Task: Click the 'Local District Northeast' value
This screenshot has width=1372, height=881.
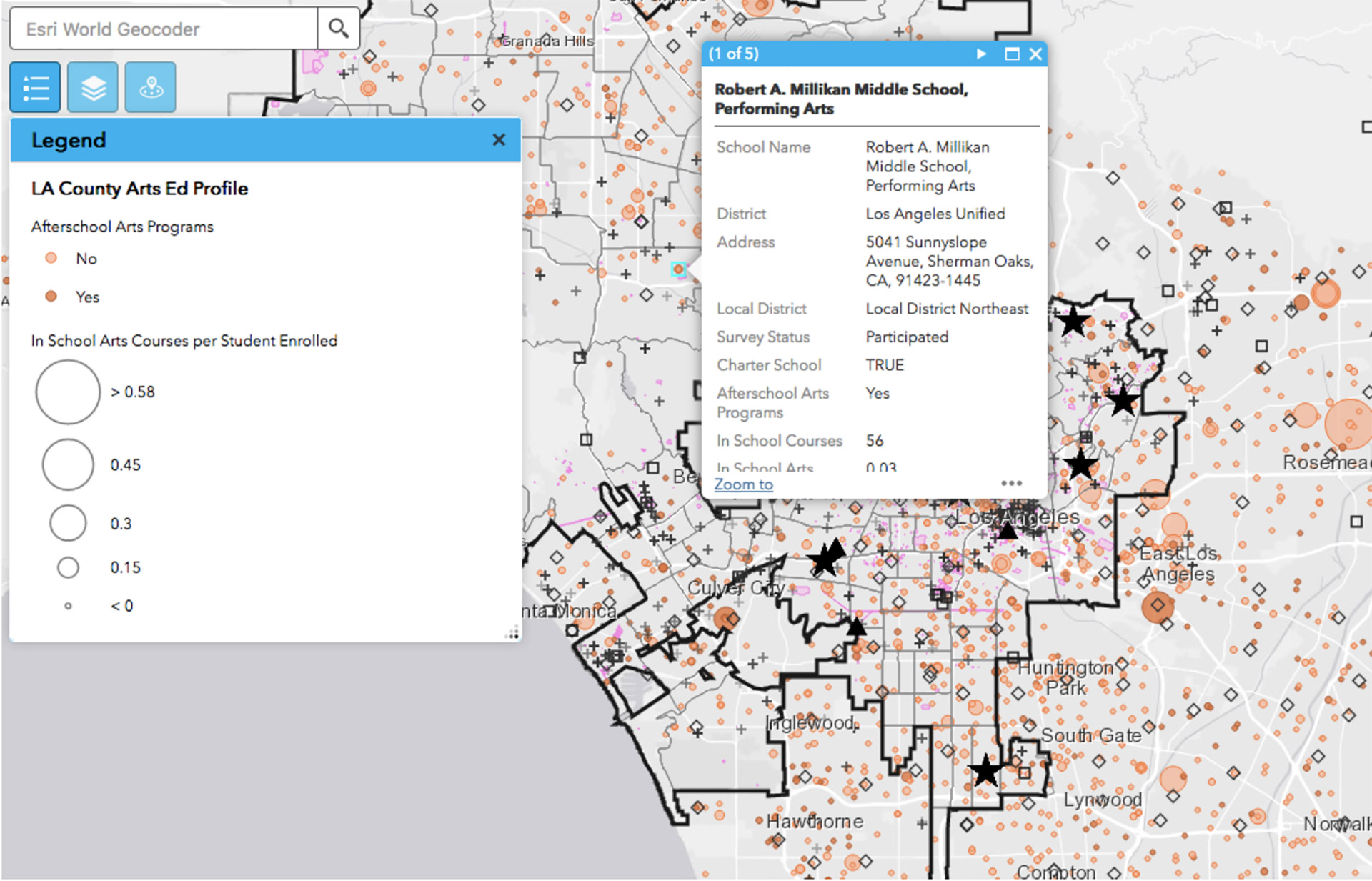Action: 947,309
